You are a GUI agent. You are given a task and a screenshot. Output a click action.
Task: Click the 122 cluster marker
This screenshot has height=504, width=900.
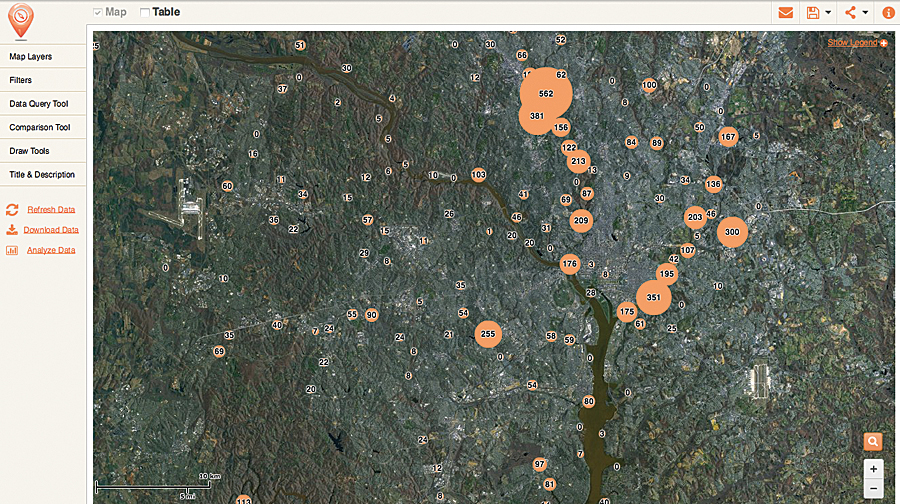pos(569,148)
